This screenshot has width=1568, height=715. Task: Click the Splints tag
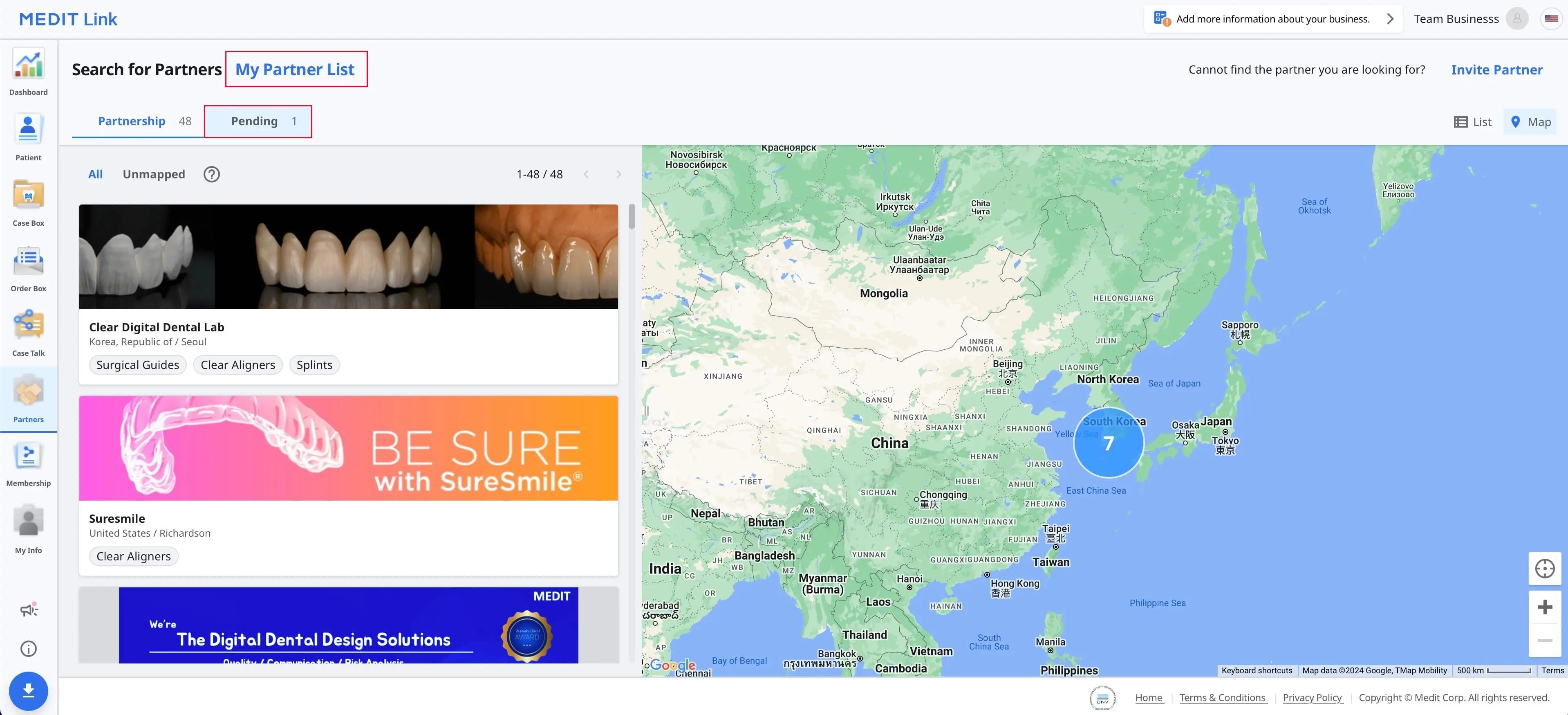pyautogui.click(x=314, y=365)
